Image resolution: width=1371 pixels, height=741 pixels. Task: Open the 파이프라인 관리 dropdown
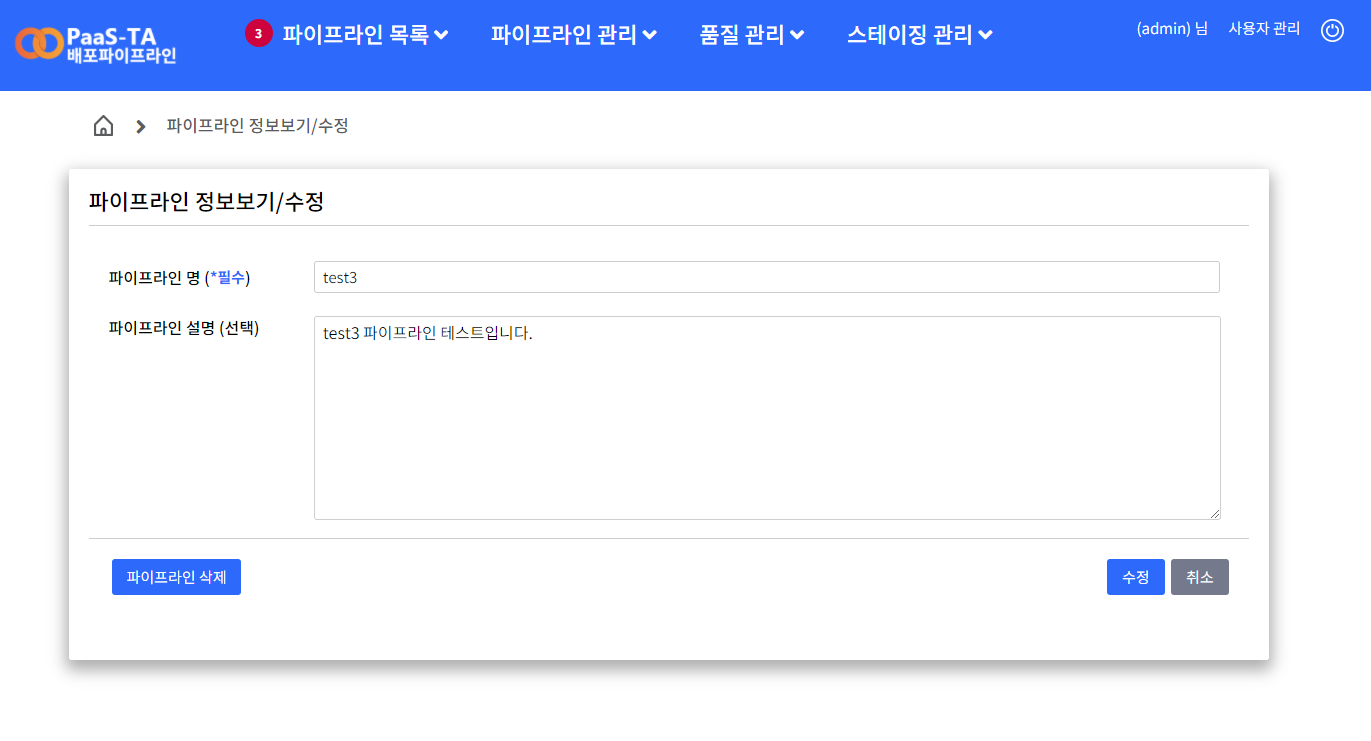click(566, 32)
